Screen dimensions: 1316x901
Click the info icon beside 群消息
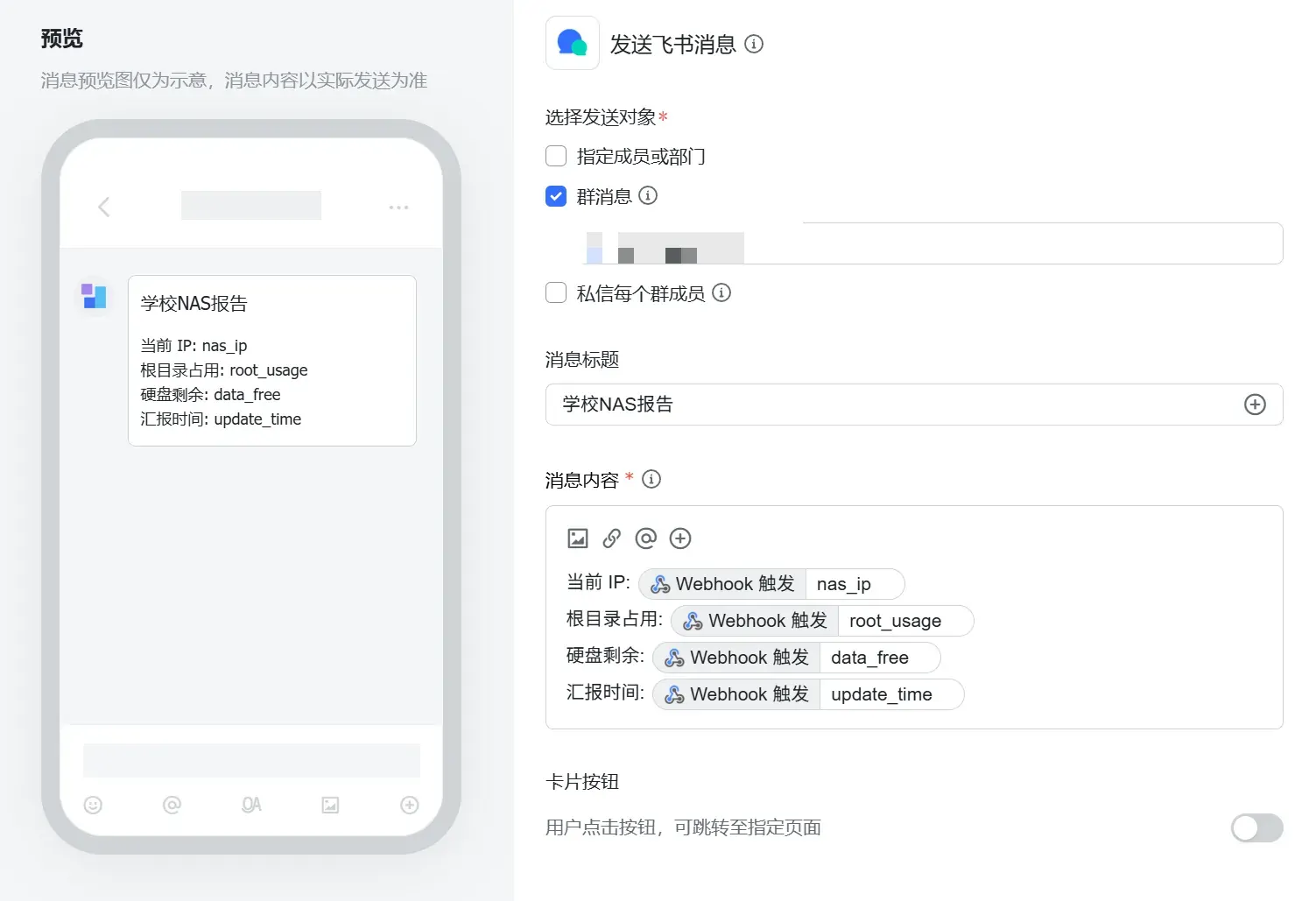pyautogui.click(x=648, y=195)
